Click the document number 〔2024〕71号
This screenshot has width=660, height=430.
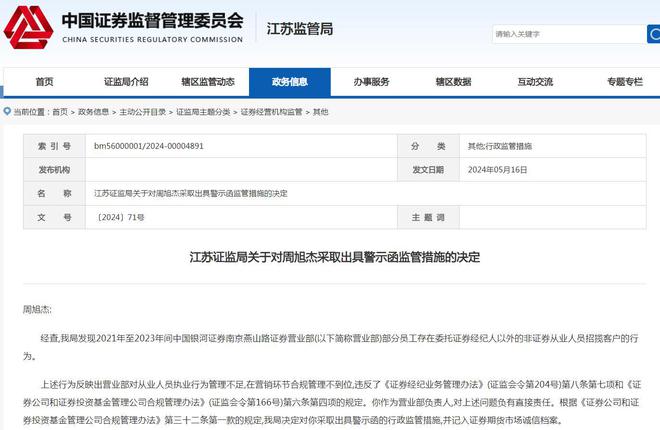[x=120, y=217]
